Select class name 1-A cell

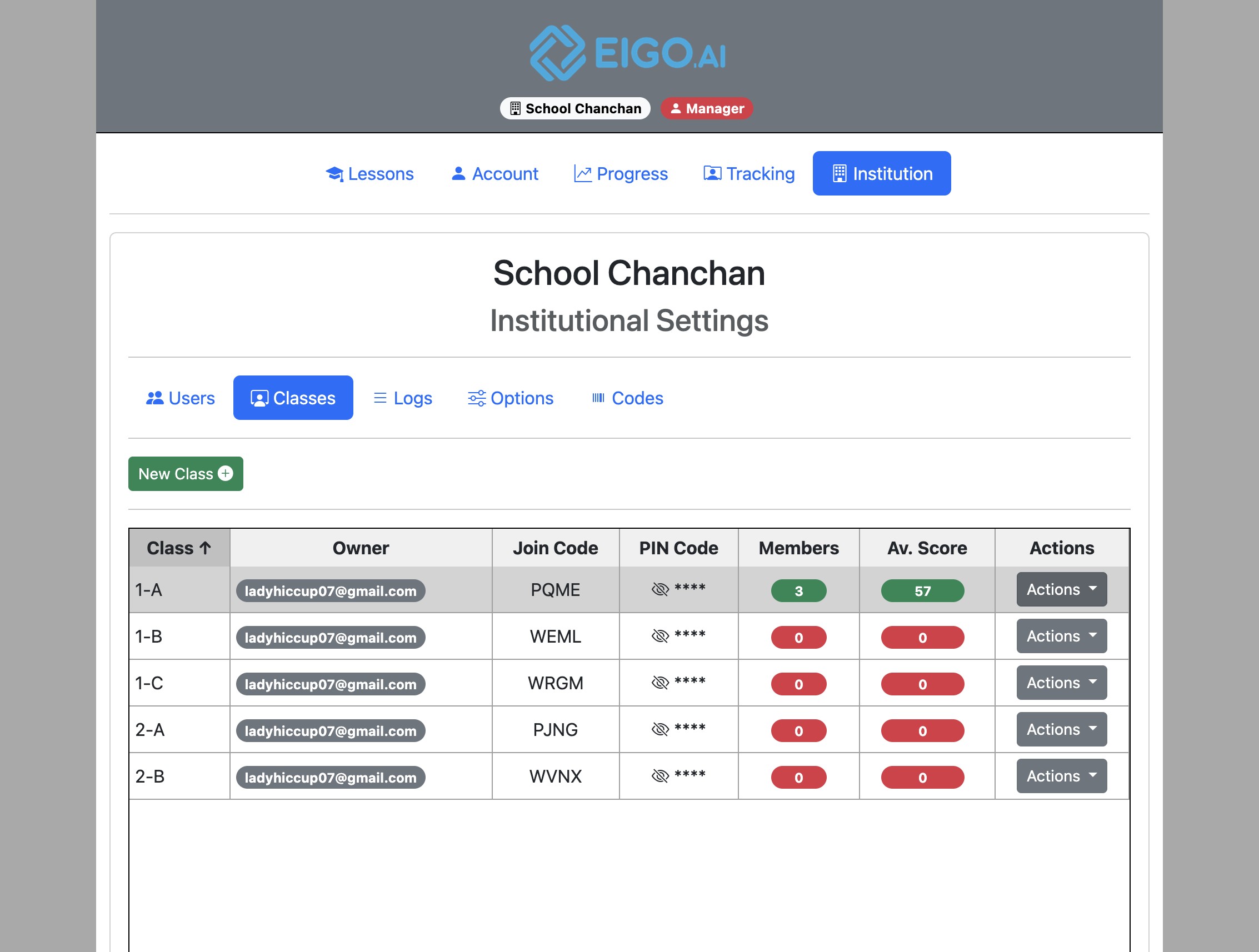pyautogui.click(x=179, y=589)
